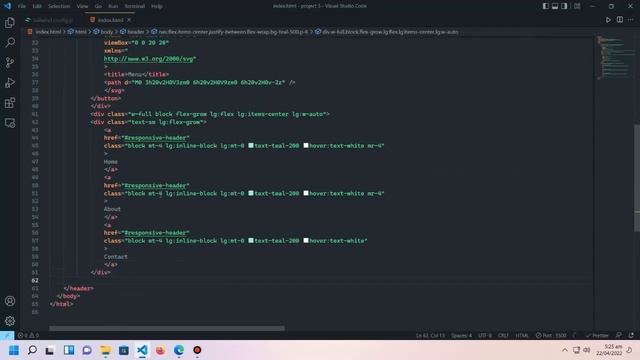Change file encoding UTF-8
Image resolution: width=640 pixels, height=360 pixels.
[485, 336]
